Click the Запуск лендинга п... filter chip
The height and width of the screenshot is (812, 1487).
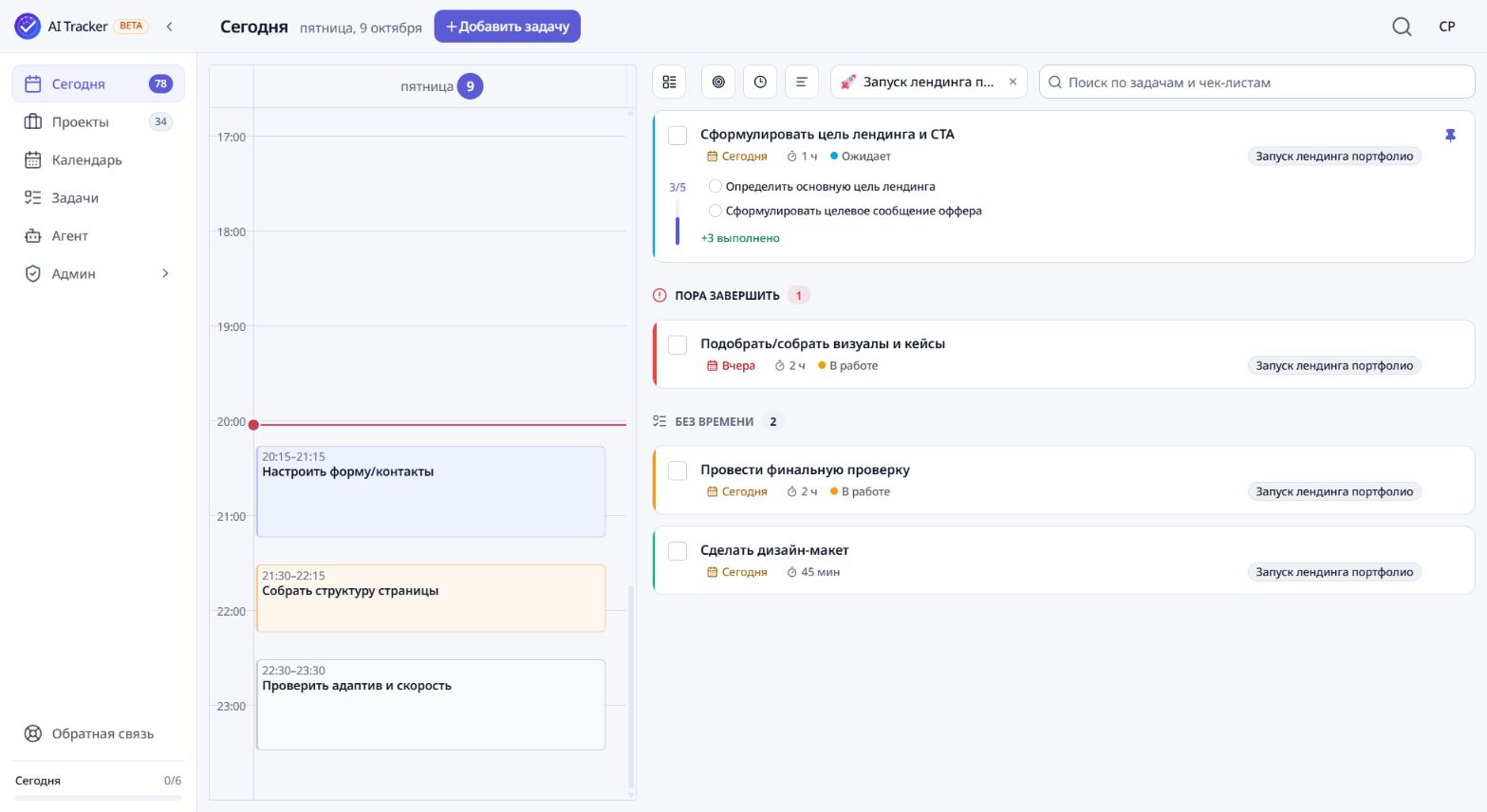(928, 82)
